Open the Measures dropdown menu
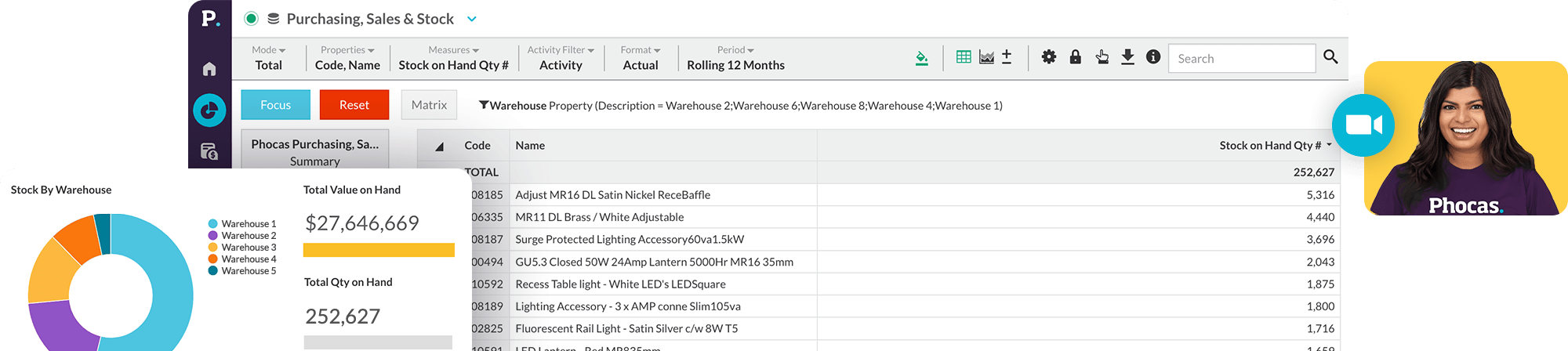Screen dimensions: 1568x351 point(453,50)
